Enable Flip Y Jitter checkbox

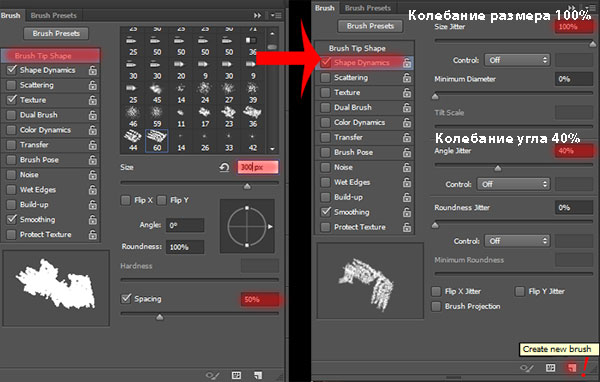(520, 291)
